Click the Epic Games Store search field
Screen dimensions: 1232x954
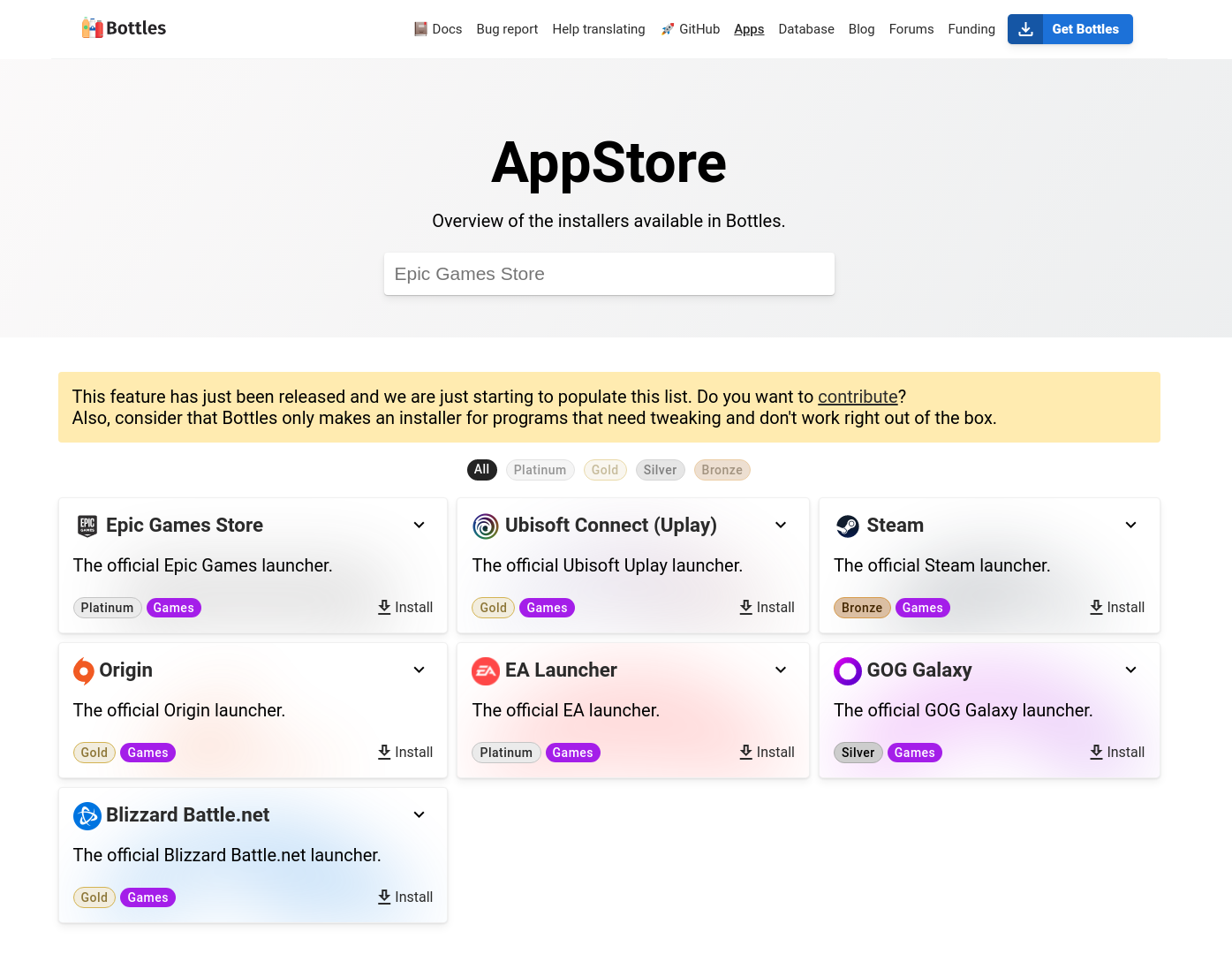(608, 274)
